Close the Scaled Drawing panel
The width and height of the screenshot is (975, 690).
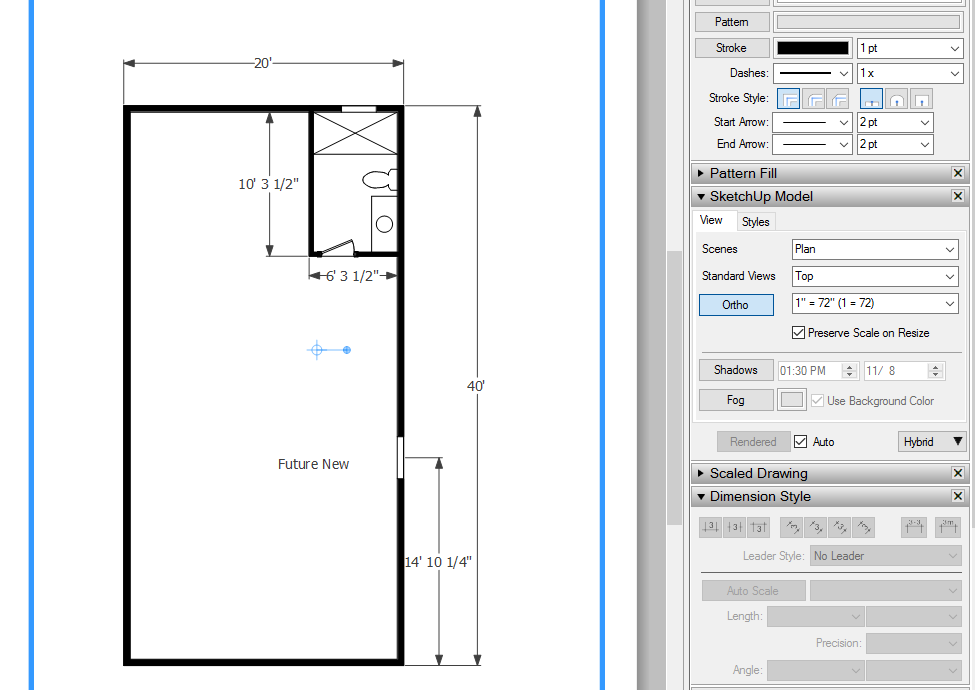pos(958,473)
